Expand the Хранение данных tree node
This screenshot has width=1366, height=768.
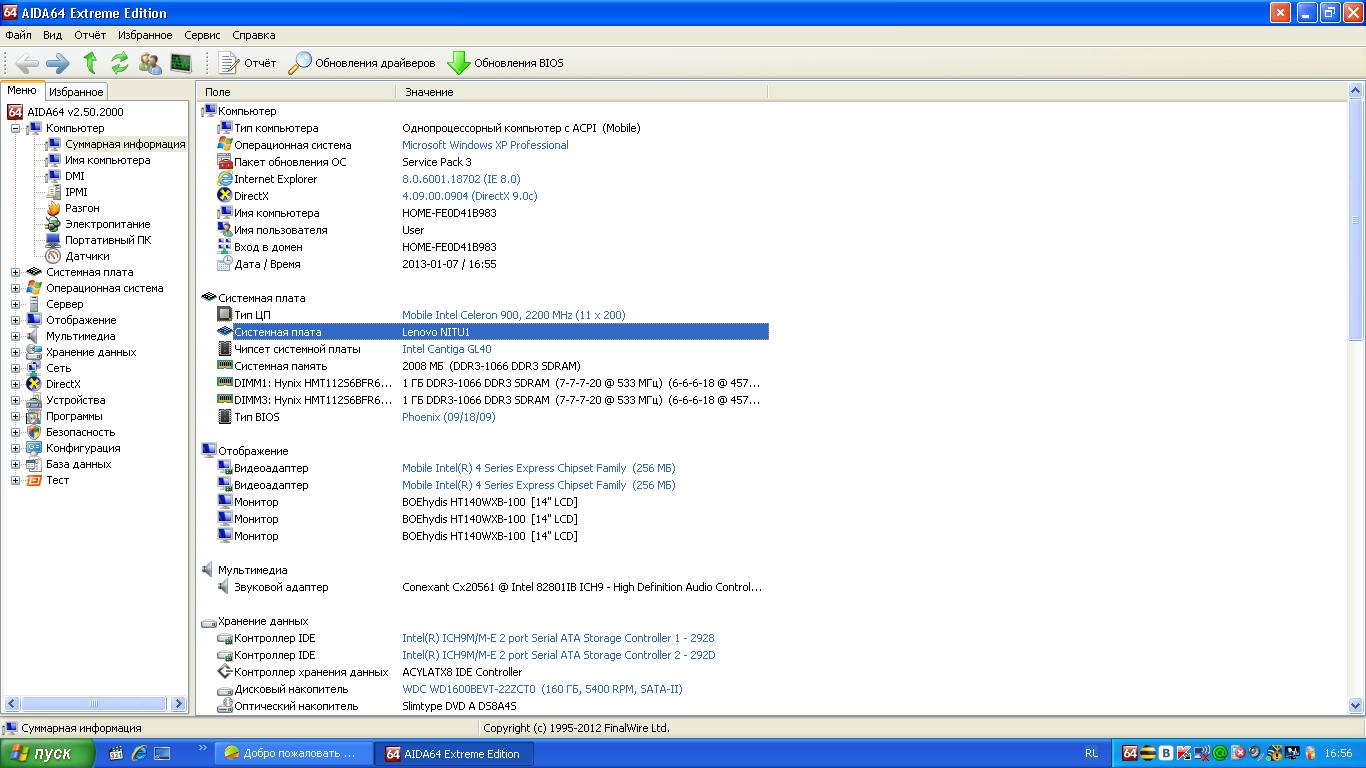[15, 352]
